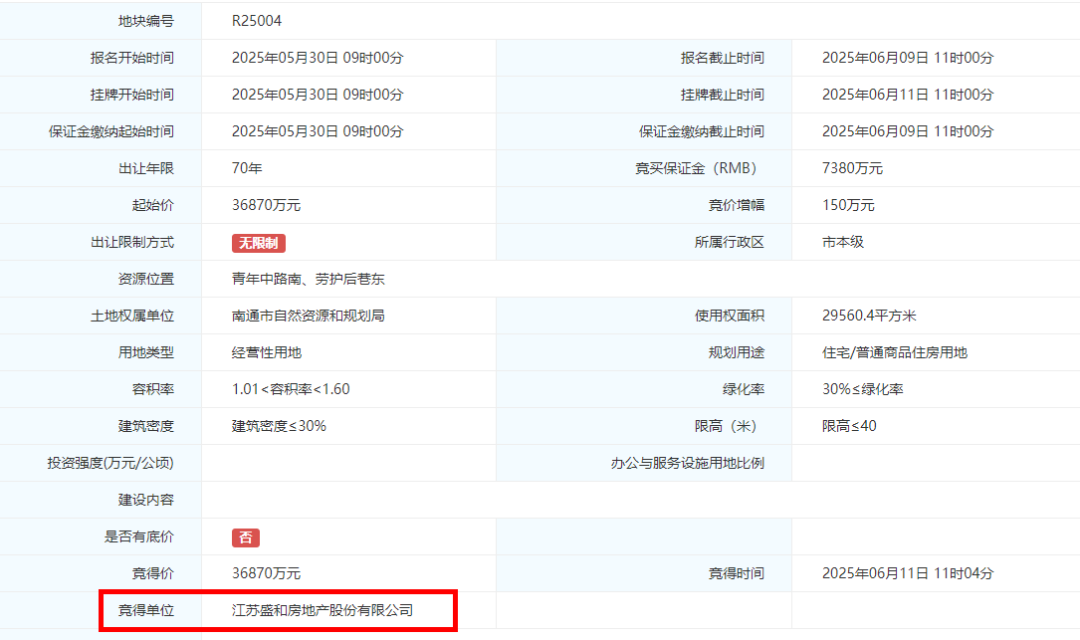The height and width of the screenshot is (640, 1080).
Task: Select the district value 市本级
Action: [843, 242]
